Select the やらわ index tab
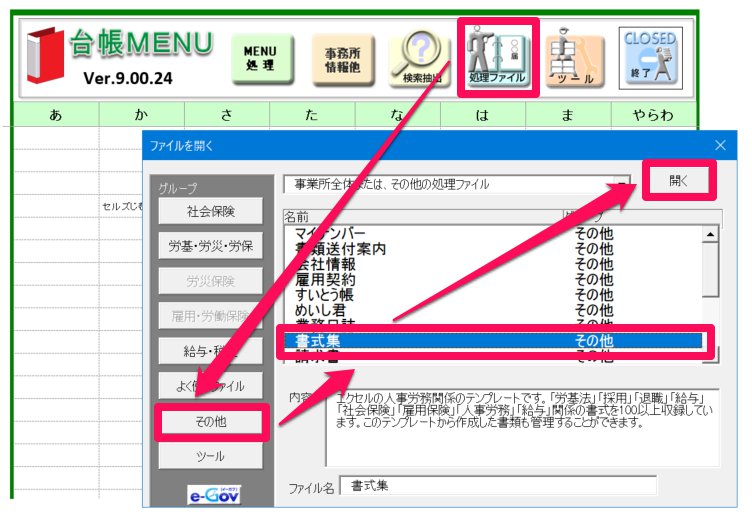Screen dimensions: 752x515 point(653,115)
